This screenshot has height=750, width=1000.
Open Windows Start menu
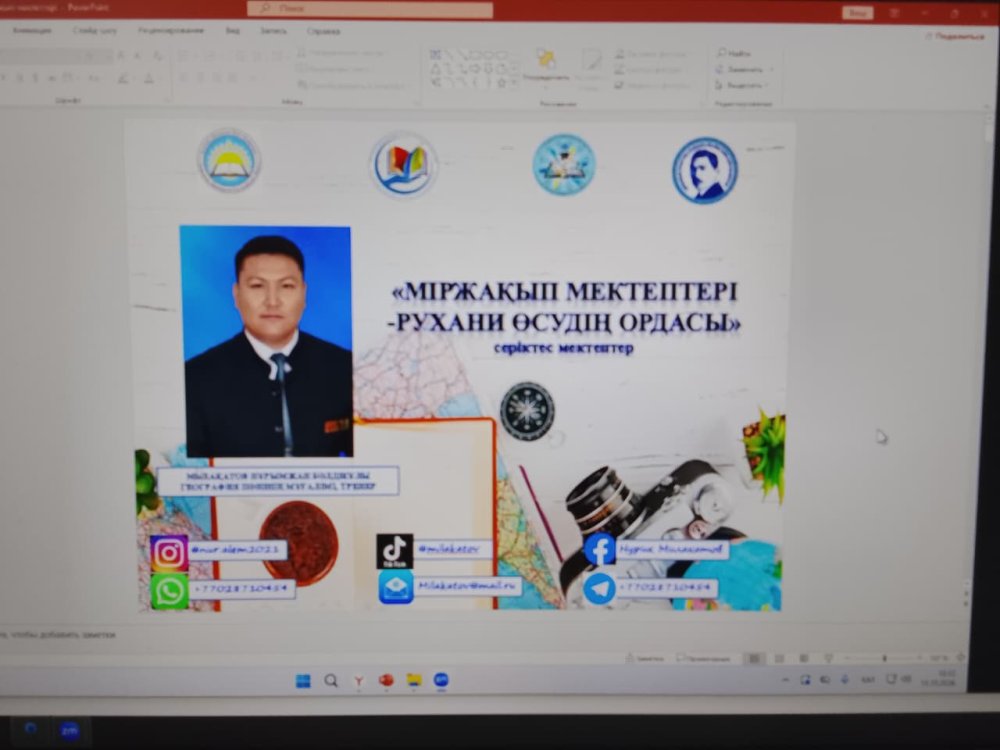coord(303,681)
